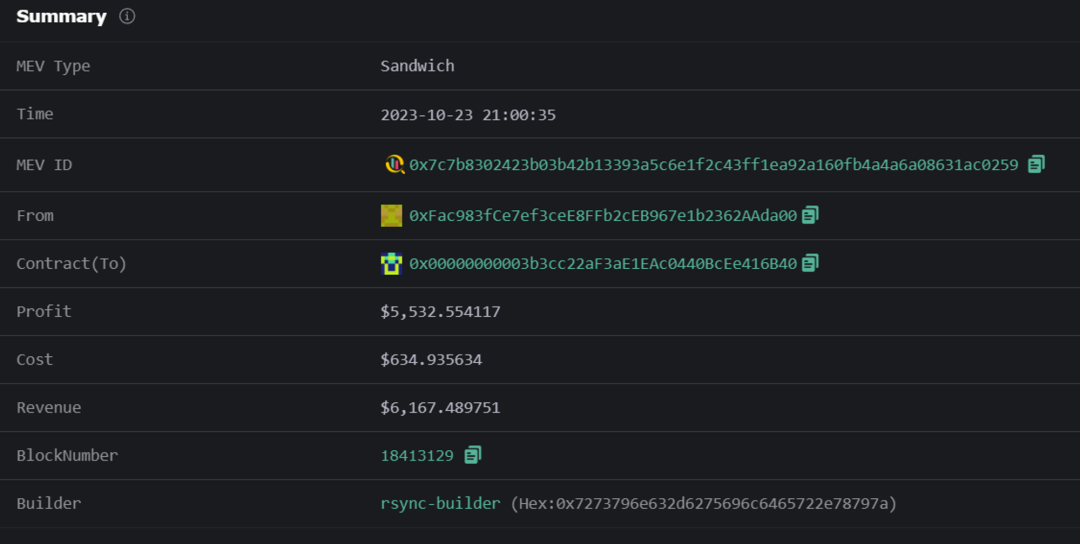
Task: Open the From address 0xFac983 link
Action: click(602, 215)
